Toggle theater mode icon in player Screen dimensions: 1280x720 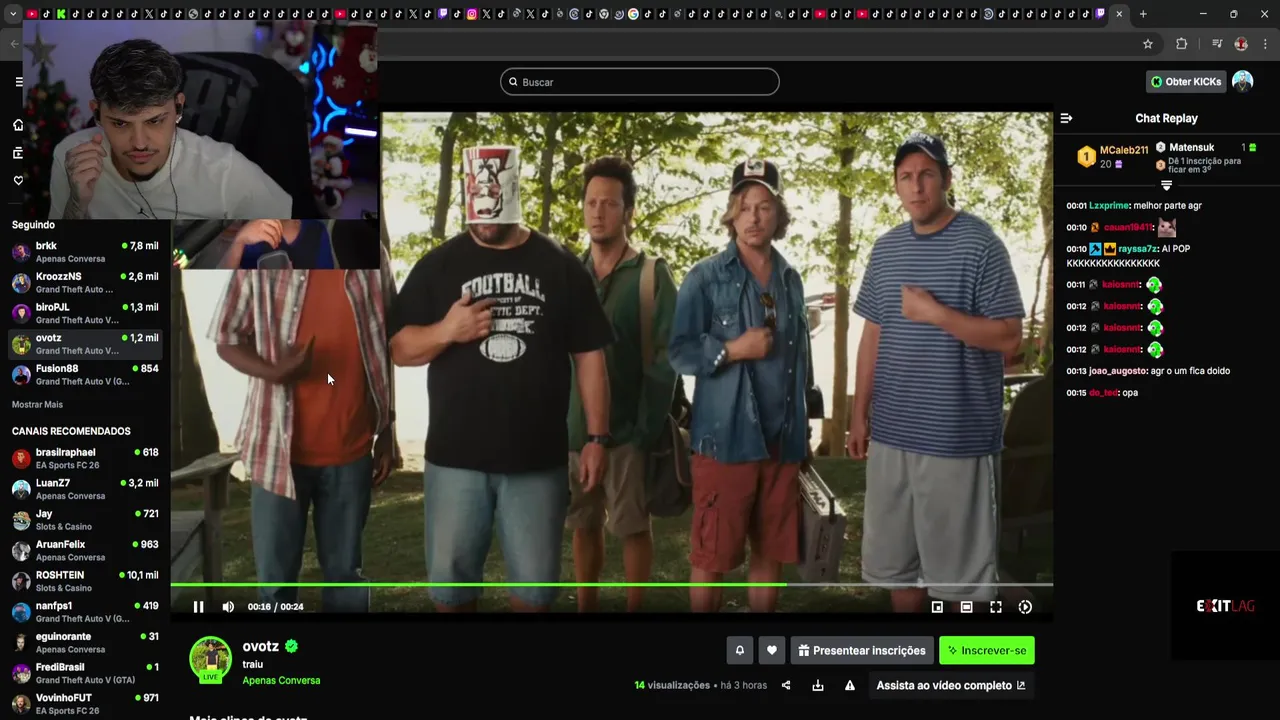pyautogui.click(x=966, y=607)
